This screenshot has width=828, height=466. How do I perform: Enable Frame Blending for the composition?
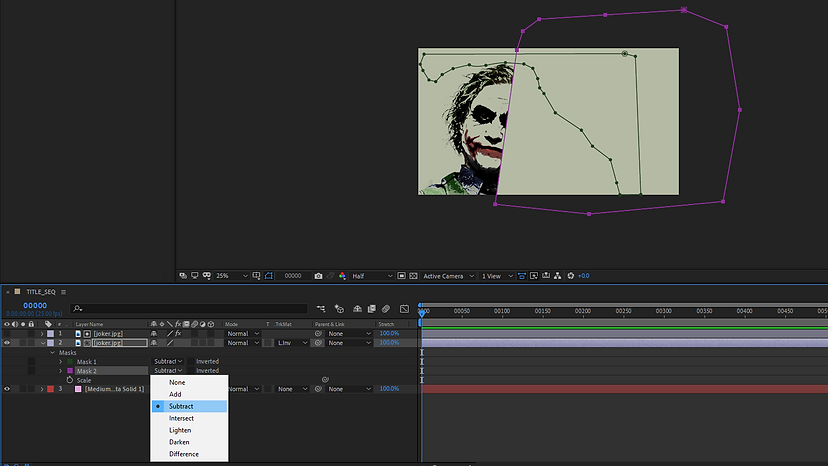pyautogui.click(x=372, y=309)
